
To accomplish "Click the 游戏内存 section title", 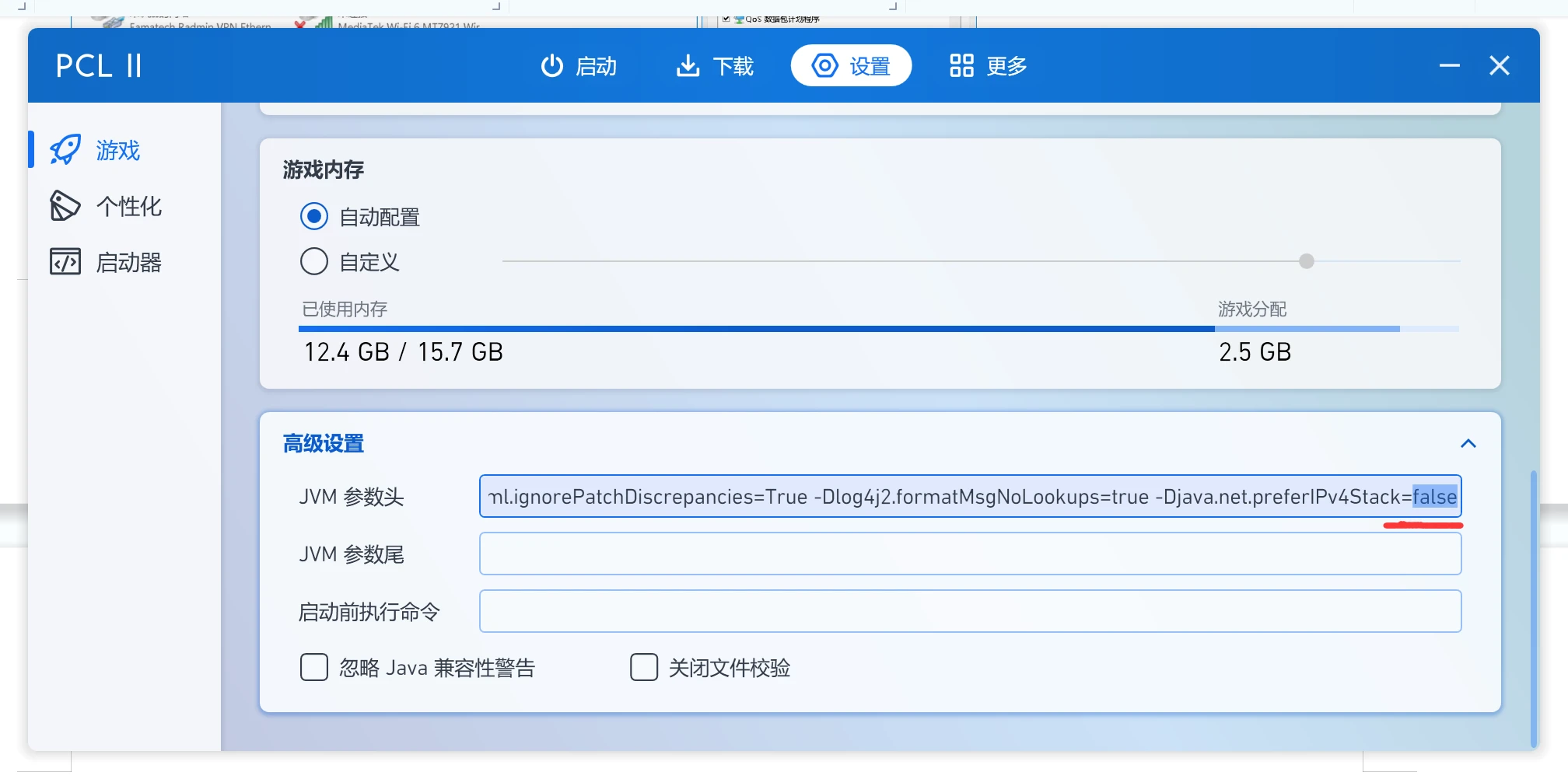I will pyautogui.click(x=324, y=169).
